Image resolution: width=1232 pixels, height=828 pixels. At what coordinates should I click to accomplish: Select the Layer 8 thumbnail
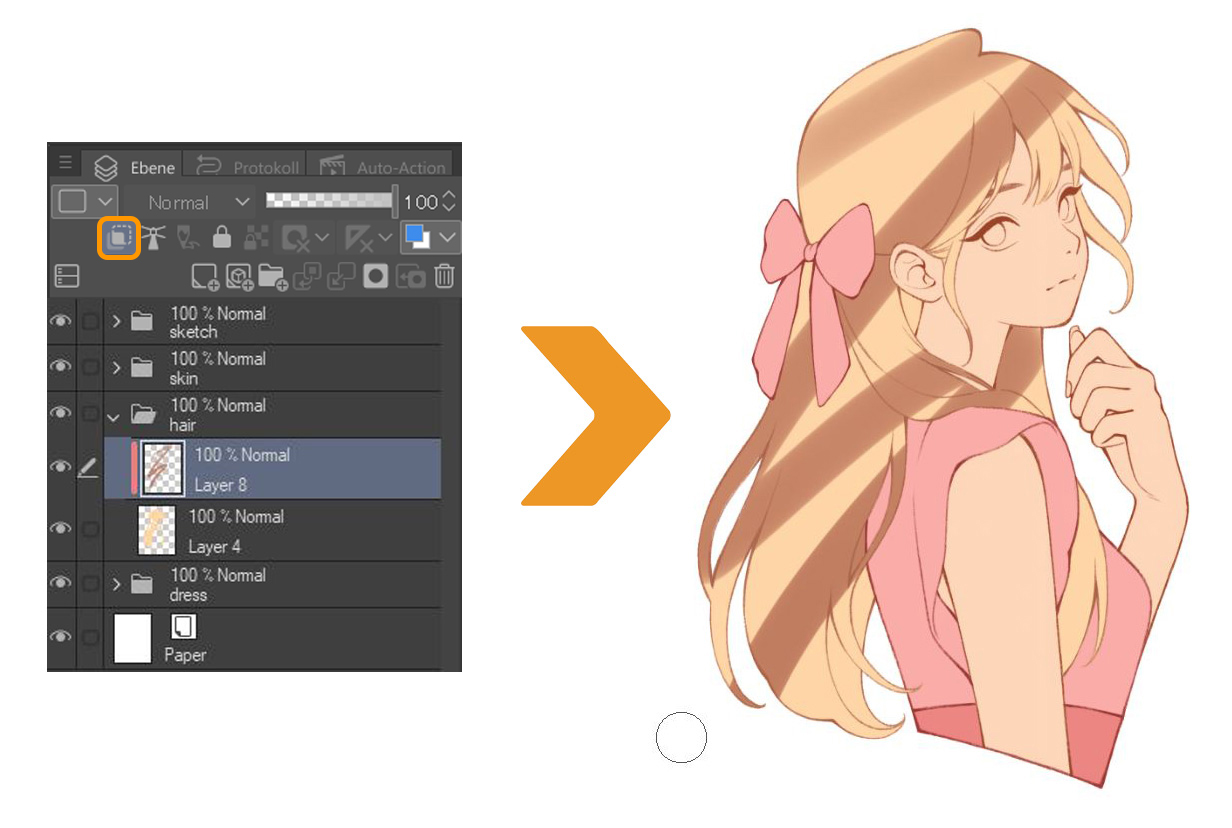click(163, 468)
